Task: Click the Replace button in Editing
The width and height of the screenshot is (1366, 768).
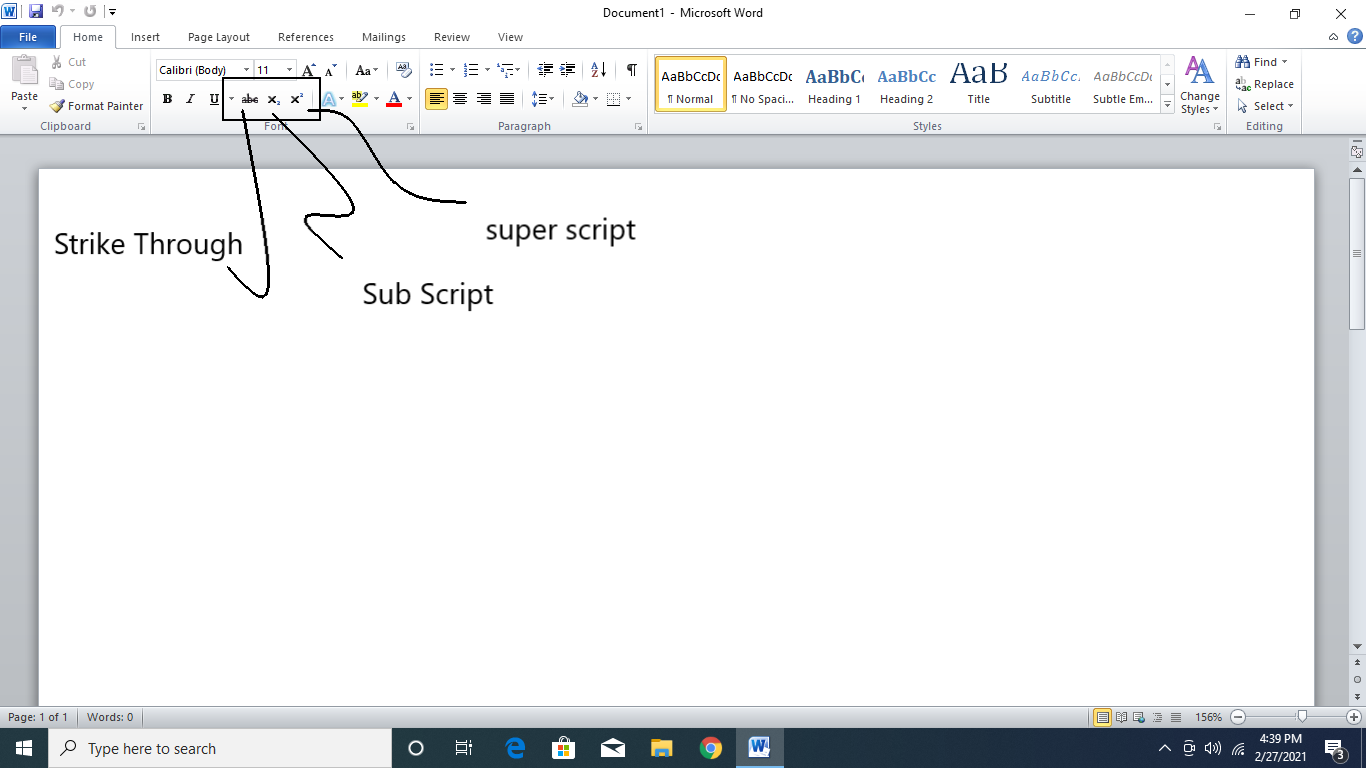Action: click(1265, 84)
